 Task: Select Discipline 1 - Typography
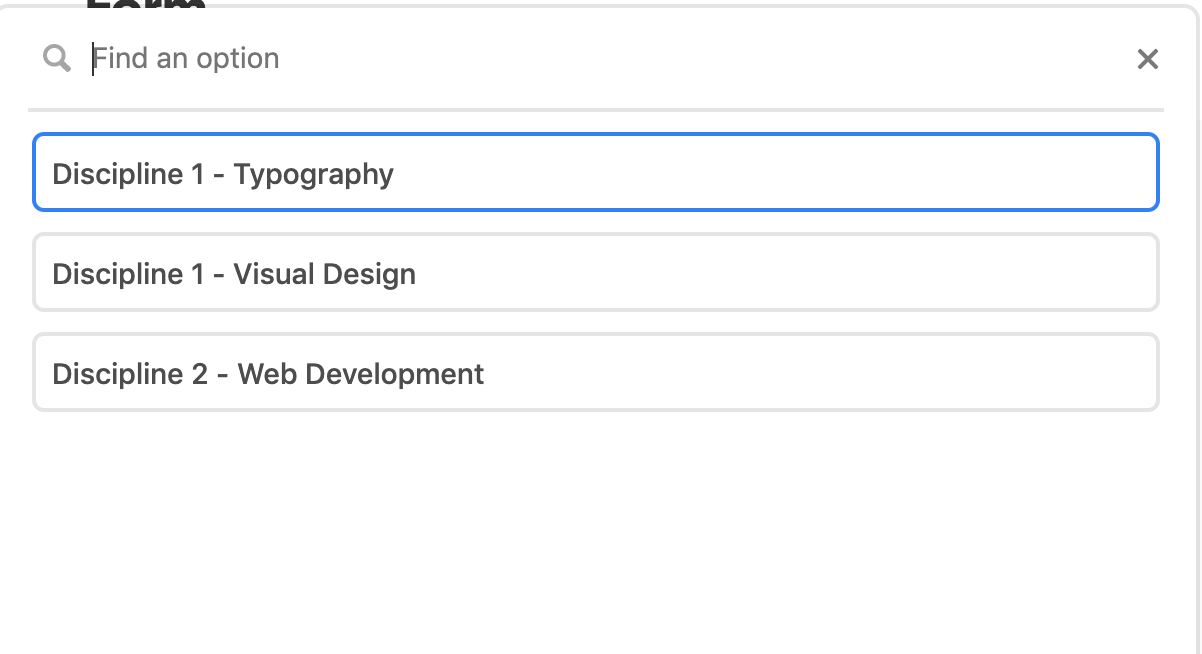click(x=596, y=172)
